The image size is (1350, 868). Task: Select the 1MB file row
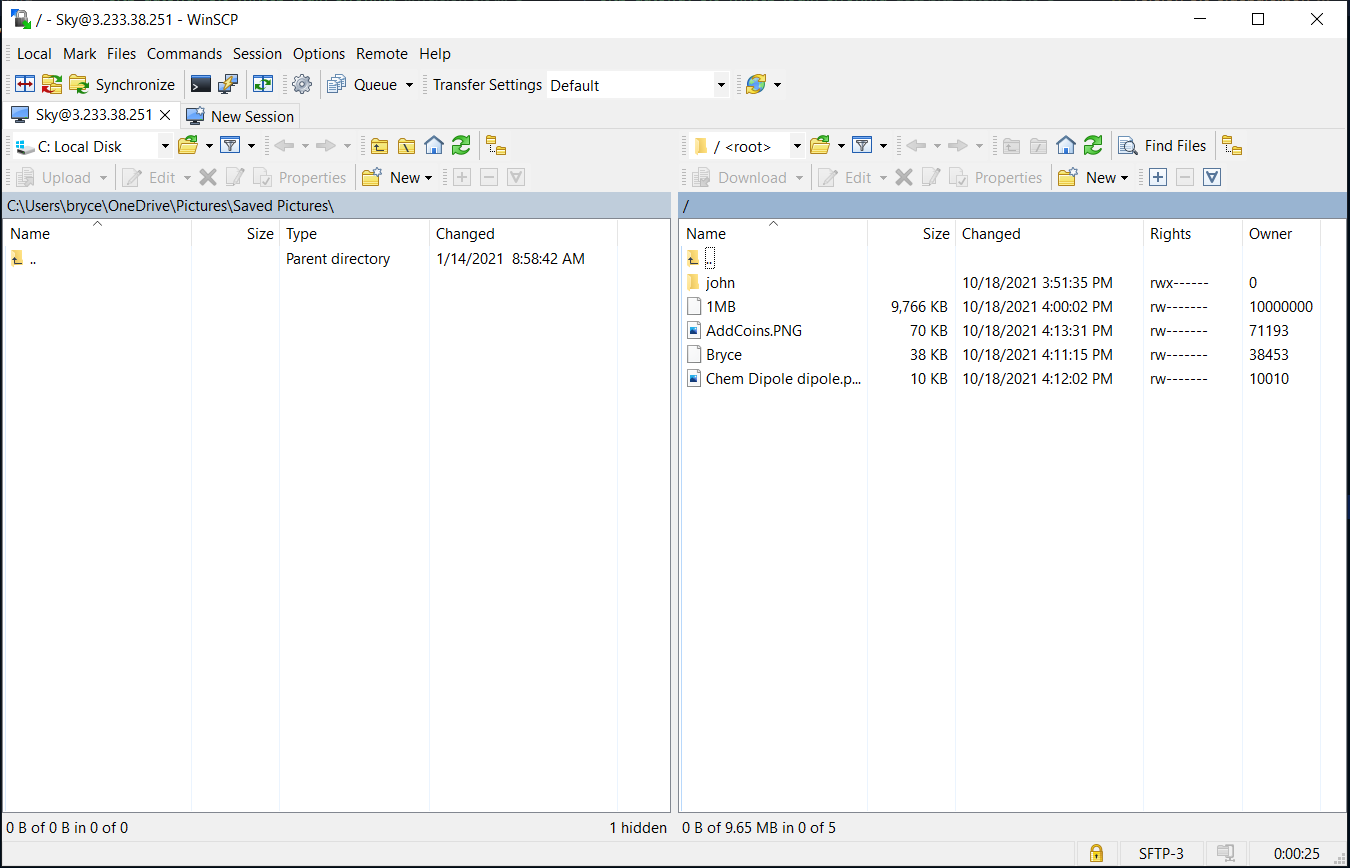[x=1000, y=307]
